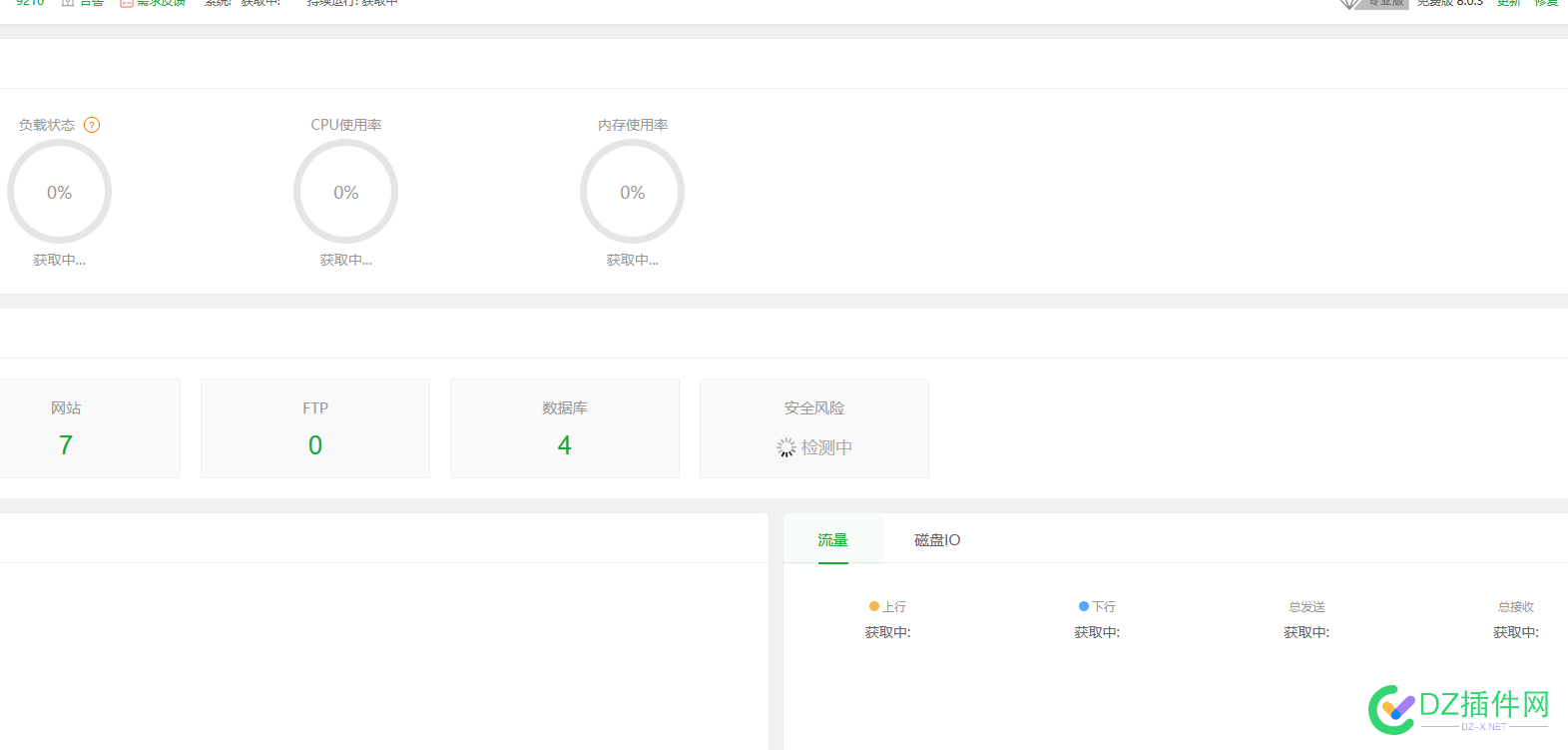
Task: Open the 数据库 card showing 4
Action: [565, 428]
